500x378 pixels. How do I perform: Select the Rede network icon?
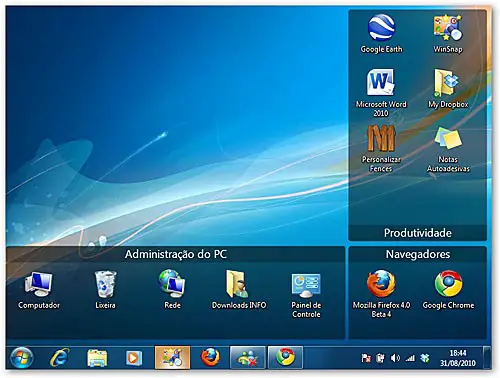pos(172,289)
